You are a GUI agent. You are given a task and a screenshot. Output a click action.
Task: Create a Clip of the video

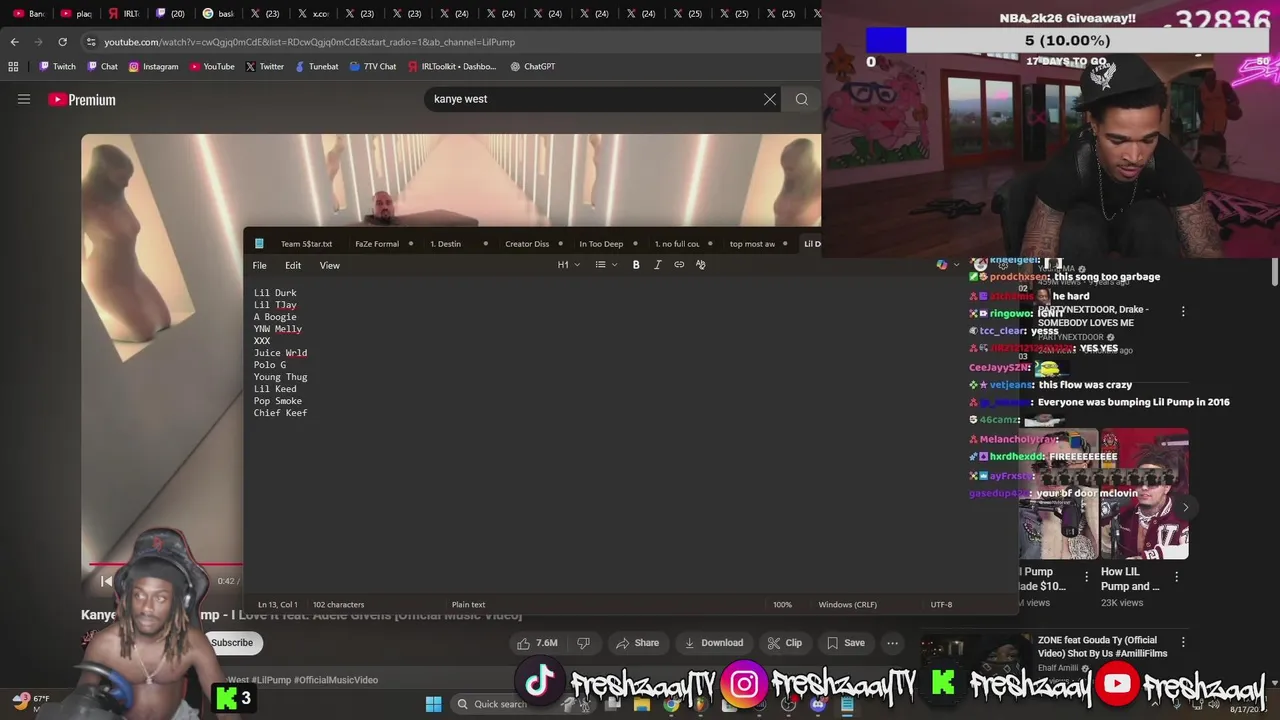click(784, 643)
